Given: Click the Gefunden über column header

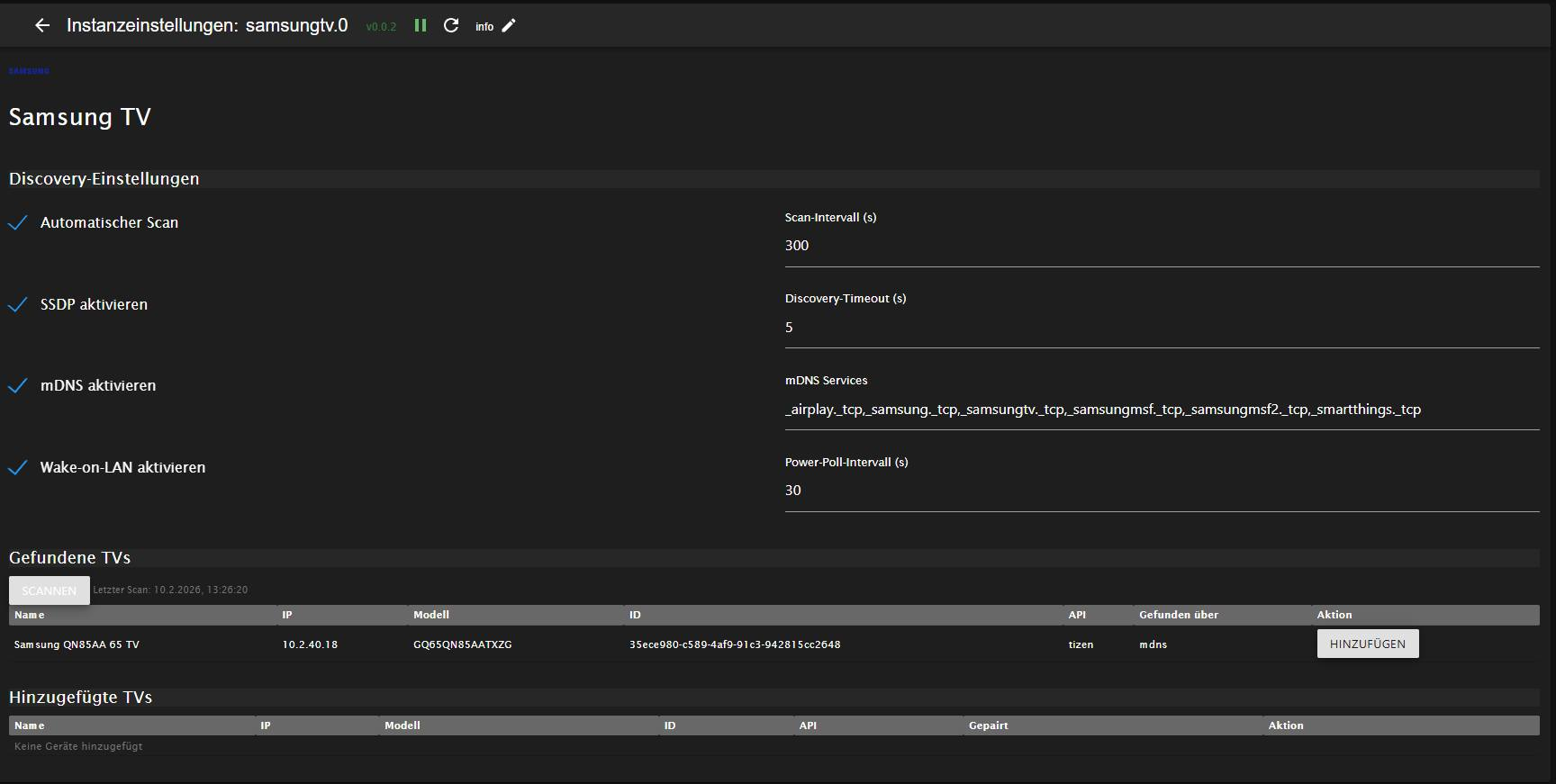Looking at the screenshot, I should click(1178, 615).
